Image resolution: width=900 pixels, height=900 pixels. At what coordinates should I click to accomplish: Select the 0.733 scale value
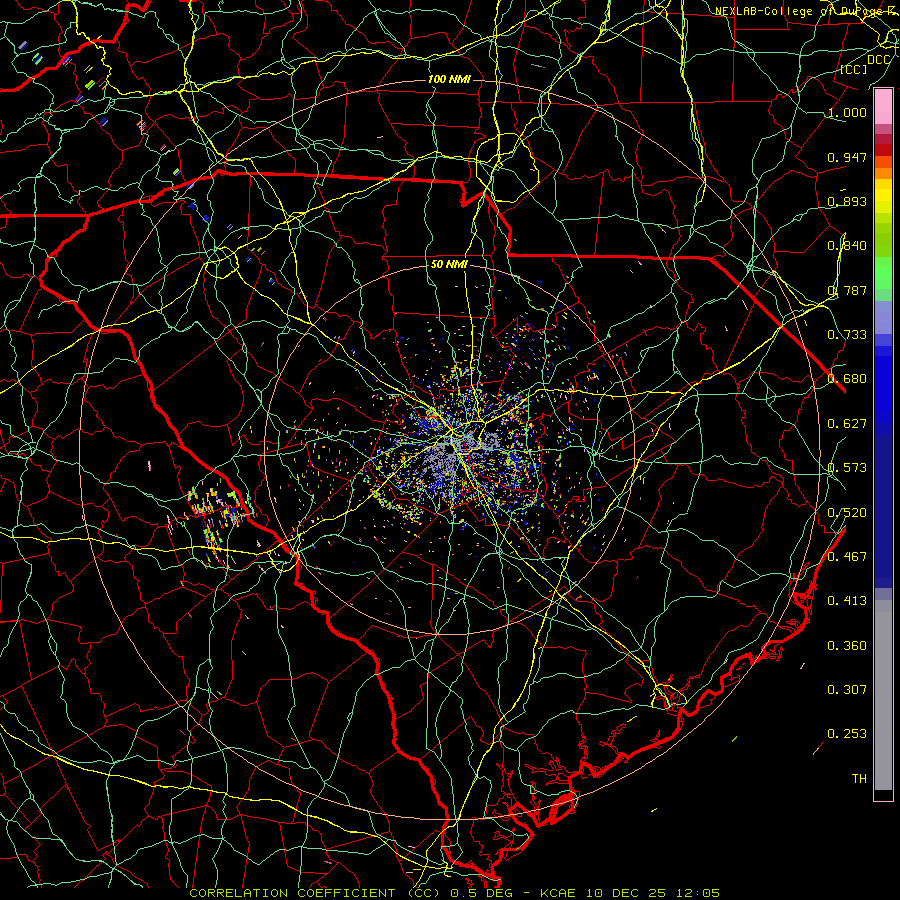[x=847, y=335]
